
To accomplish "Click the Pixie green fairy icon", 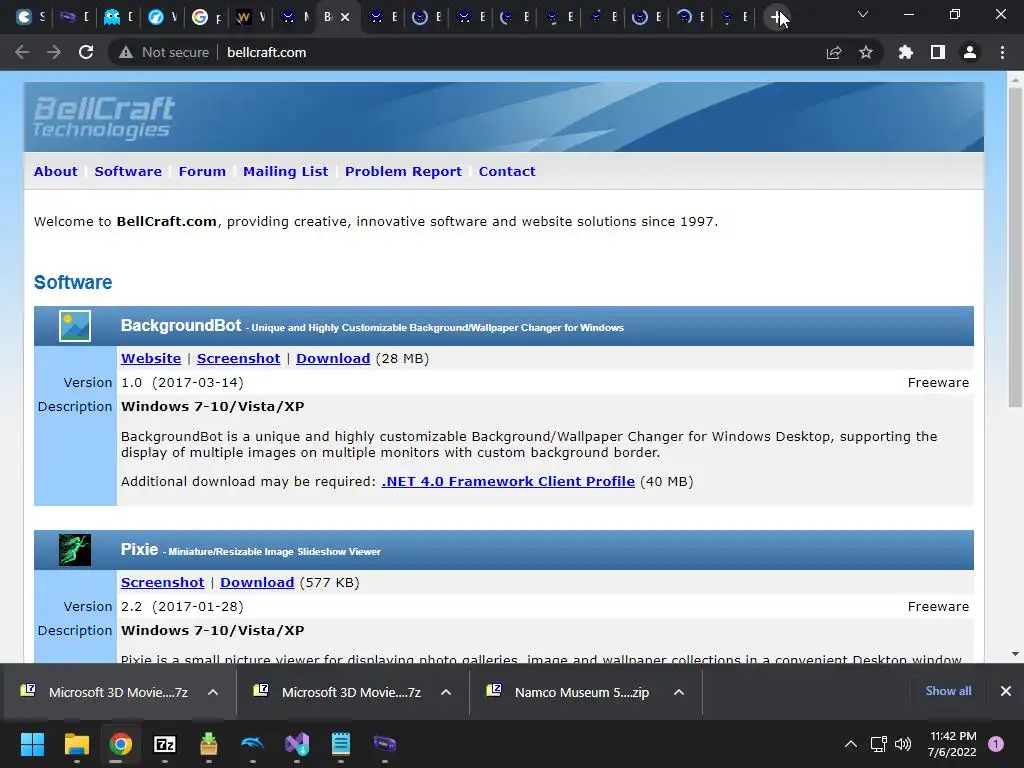I will pos(75,550).
